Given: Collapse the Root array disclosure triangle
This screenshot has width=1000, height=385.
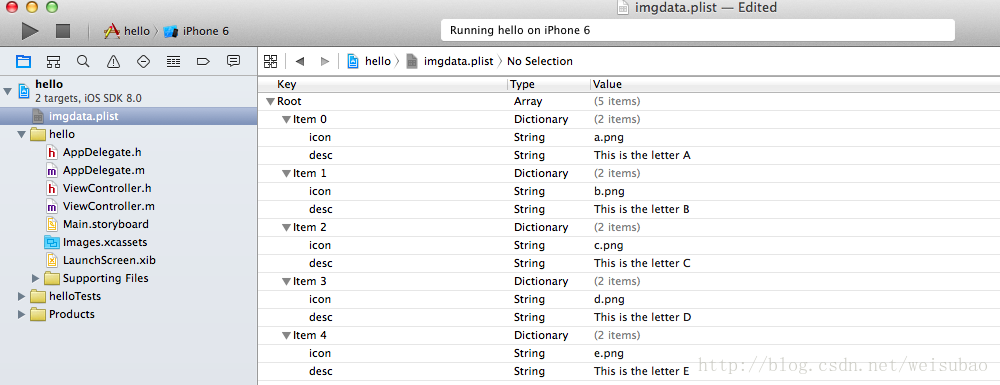Looking at the screenshot, I should [270, 101].
